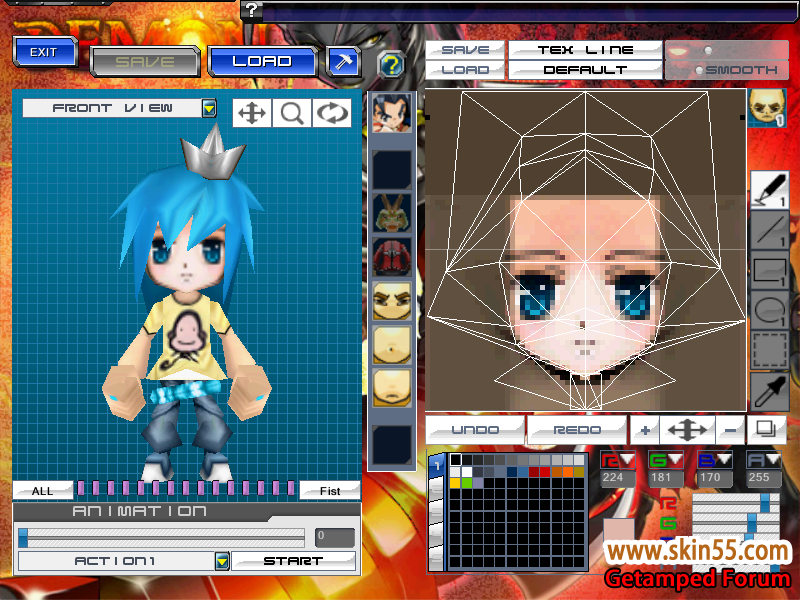Click the EXIT button
The image size is (800, 600).
pyautogui.click(x=44, y=52)
